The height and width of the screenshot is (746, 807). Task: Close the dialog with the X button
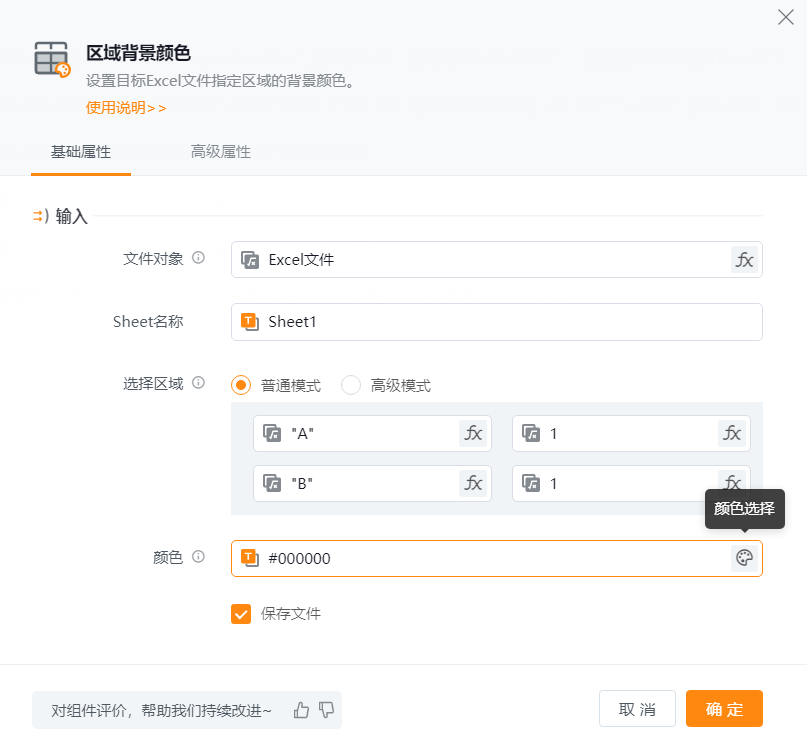coord(786,17)
